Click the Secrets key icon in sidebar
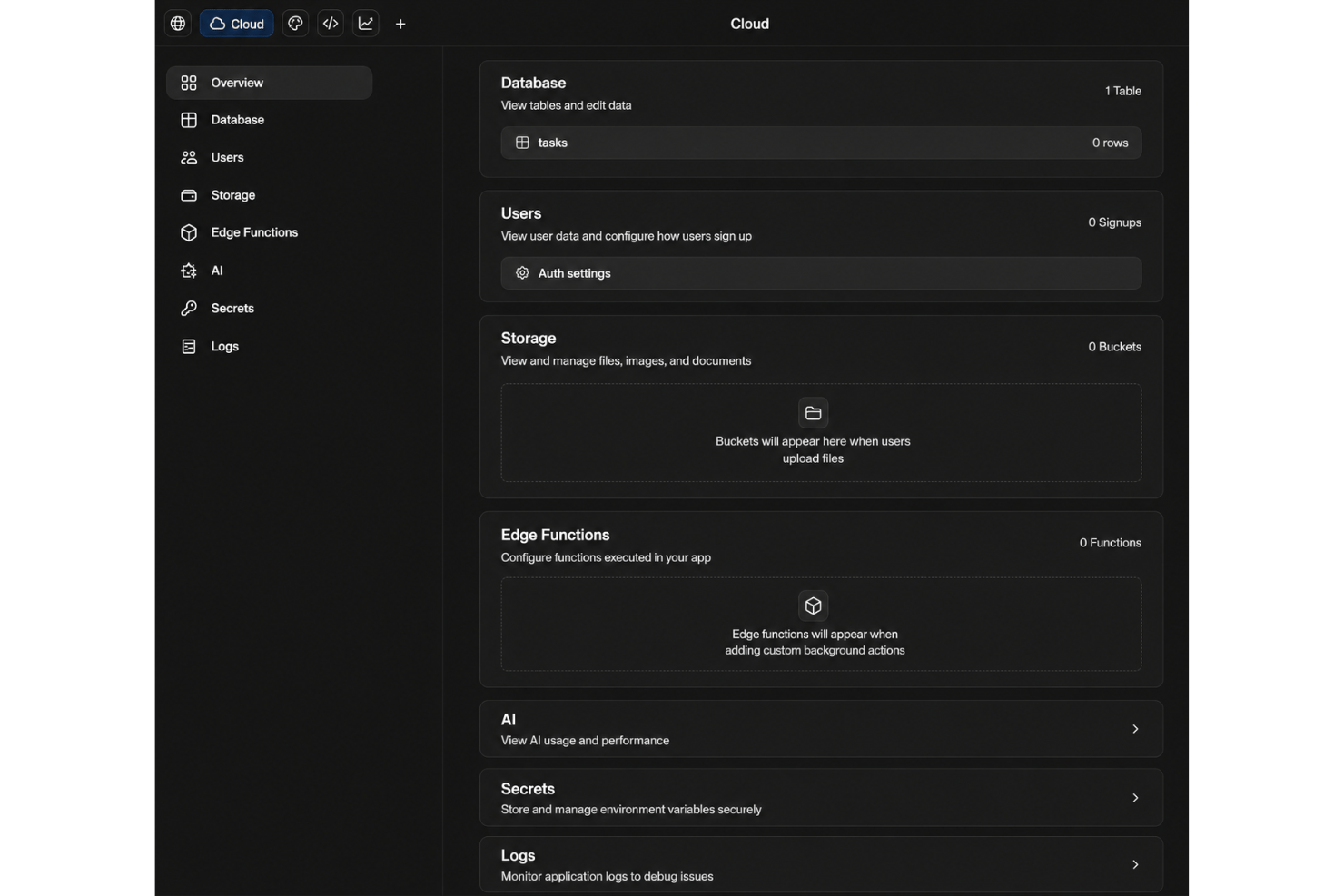This screenshot has width=1344, height=896. (189, 309)
